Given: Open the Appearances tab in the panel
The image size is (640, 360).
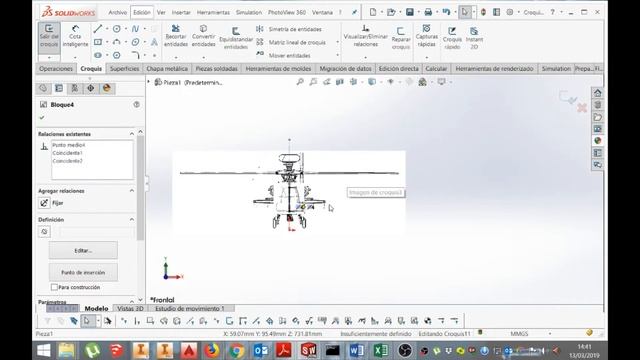Looking at the screenshot, I should (107, 88).
